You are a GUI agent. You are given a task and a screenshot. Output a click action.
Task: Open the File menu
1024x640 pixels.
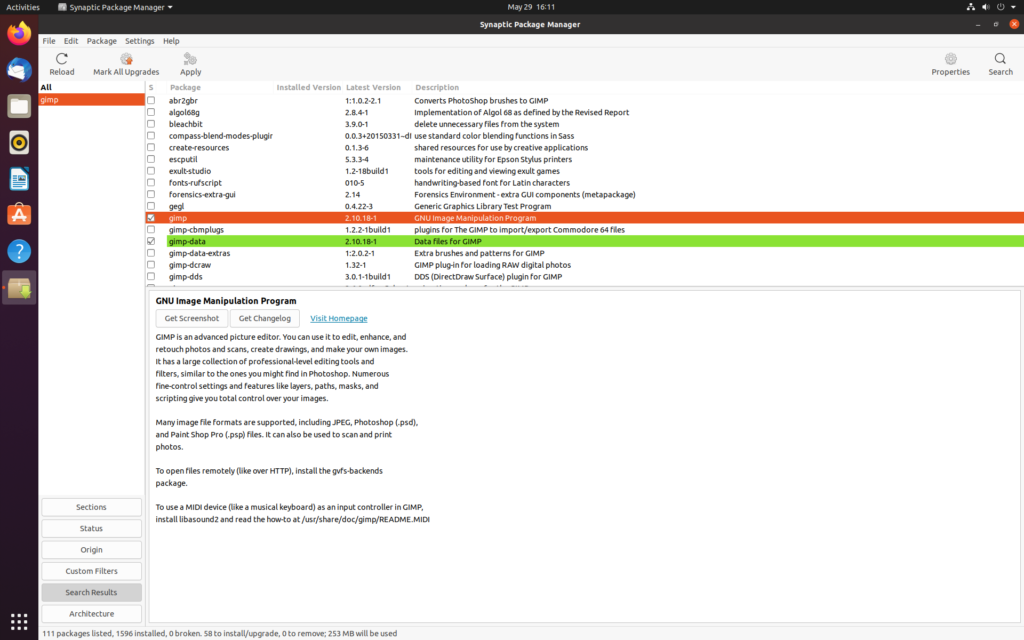[49, 40]
